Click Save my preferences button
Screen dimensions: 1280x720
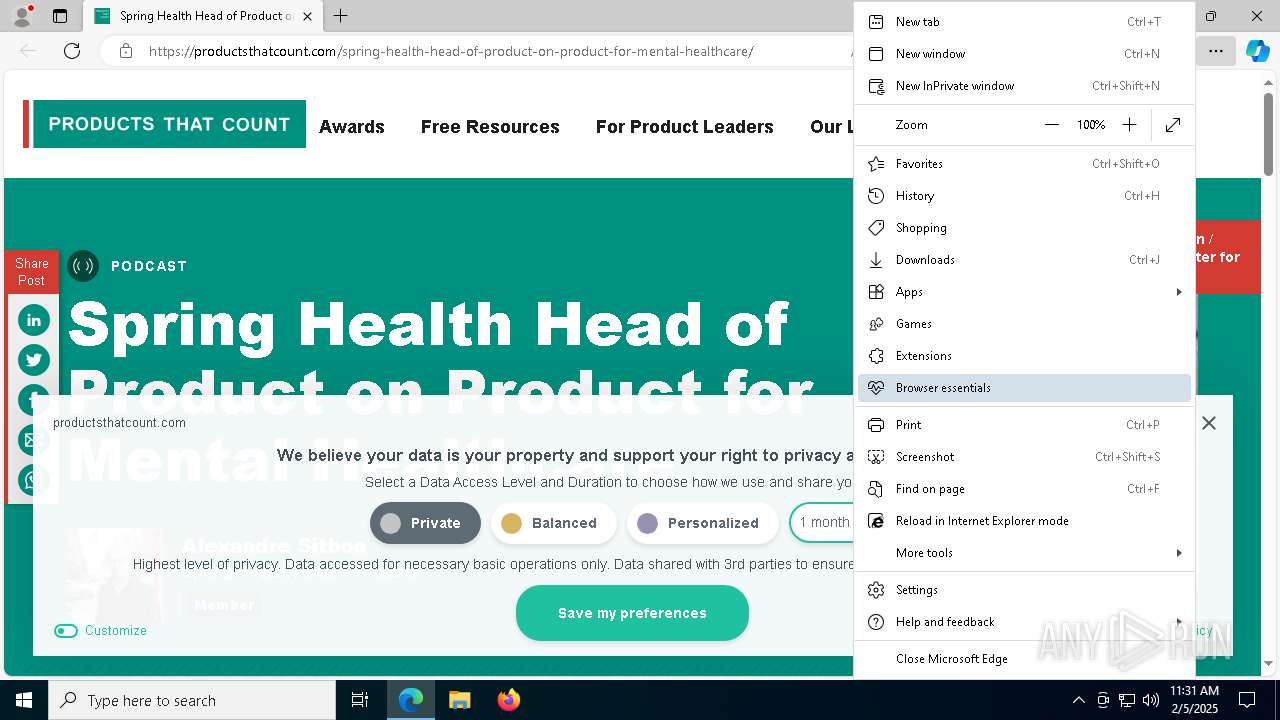[632, 613]
